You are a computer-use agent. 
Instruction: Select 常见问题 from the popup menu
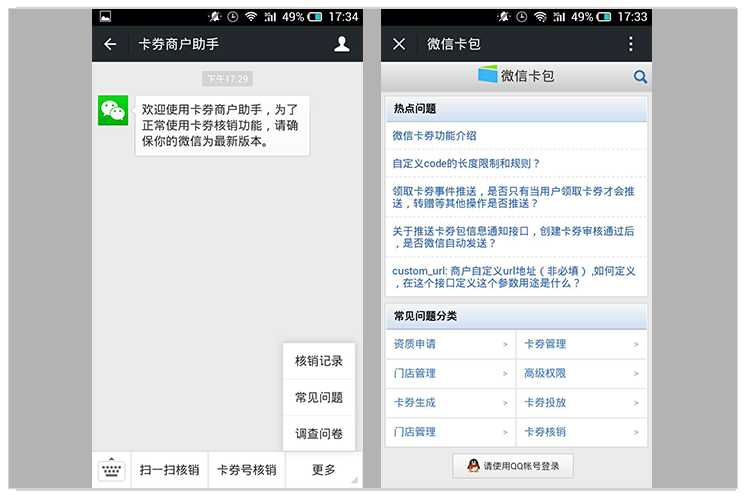click(x=319, y=397)
